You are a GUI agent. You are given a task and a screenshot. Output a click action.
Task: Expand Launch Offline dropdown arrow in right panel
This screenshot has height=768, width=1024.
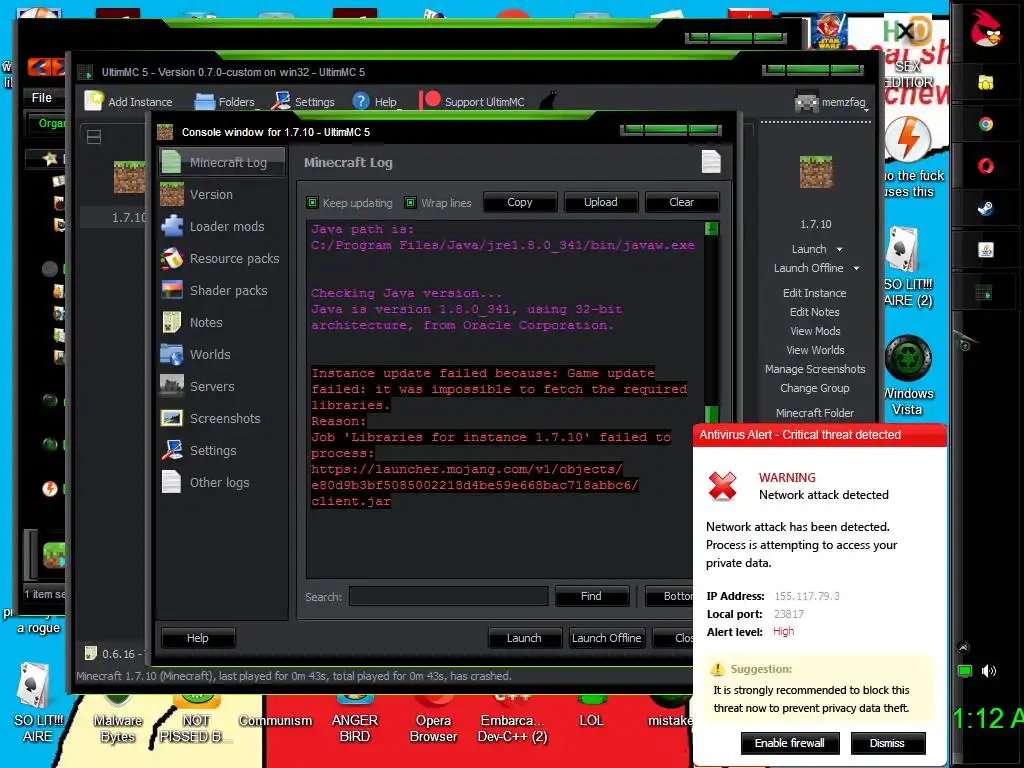tap(856, 268)
